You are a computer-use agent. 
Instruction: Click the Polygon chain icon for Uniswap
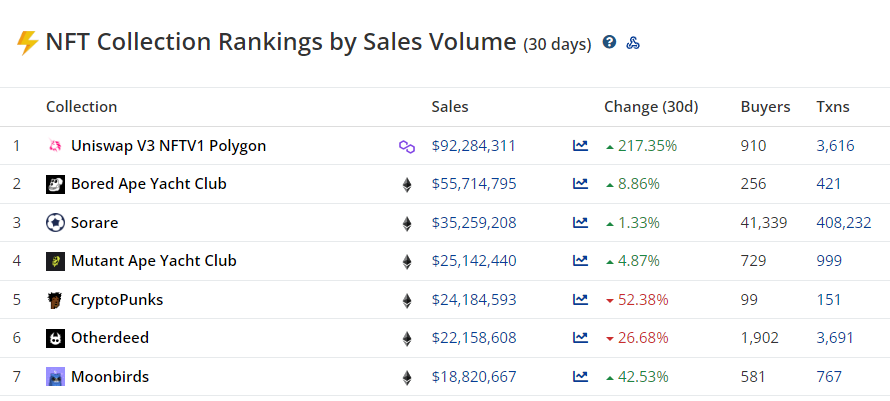407,146
